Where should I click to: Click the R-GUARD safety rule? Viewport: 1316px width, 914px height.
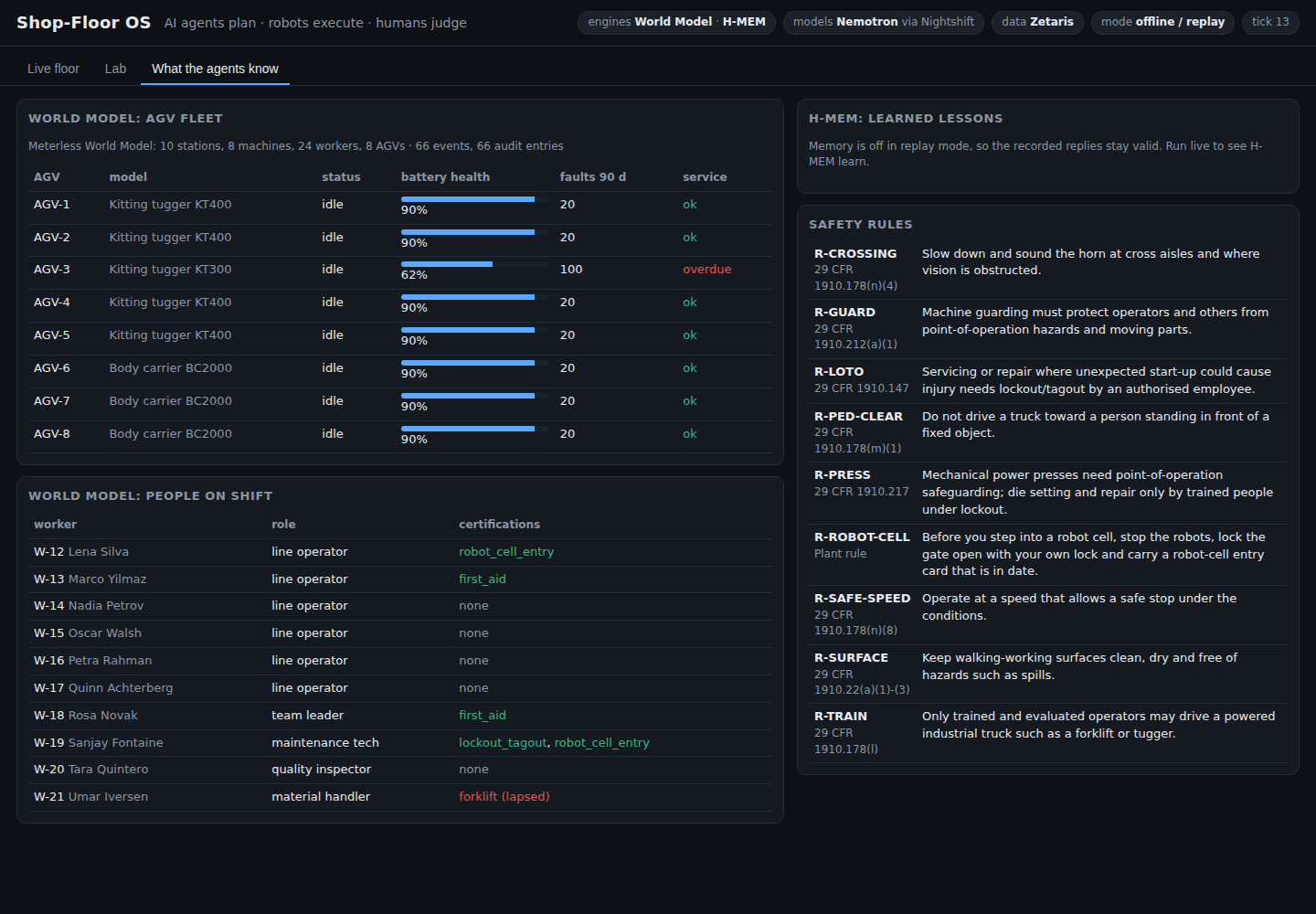point(1048,329)
